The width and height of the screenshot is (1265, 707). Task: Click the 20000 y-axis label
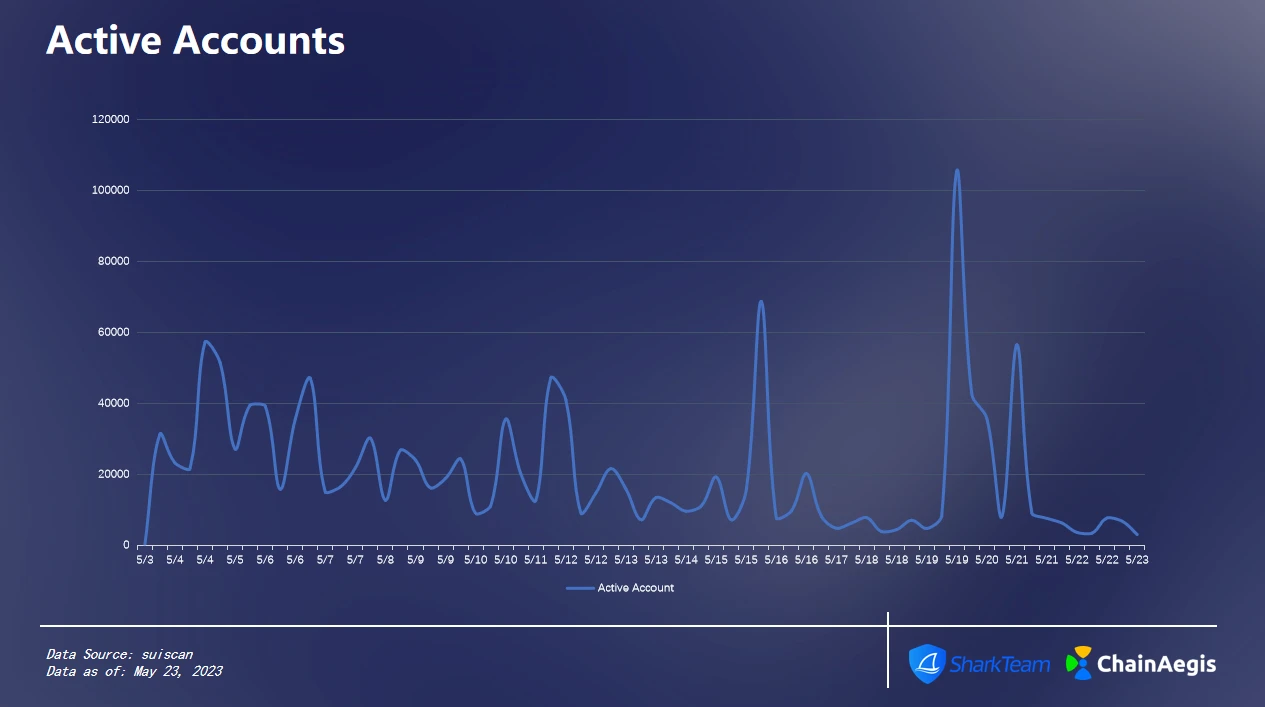pyautogui.click(x=114, y=474)
